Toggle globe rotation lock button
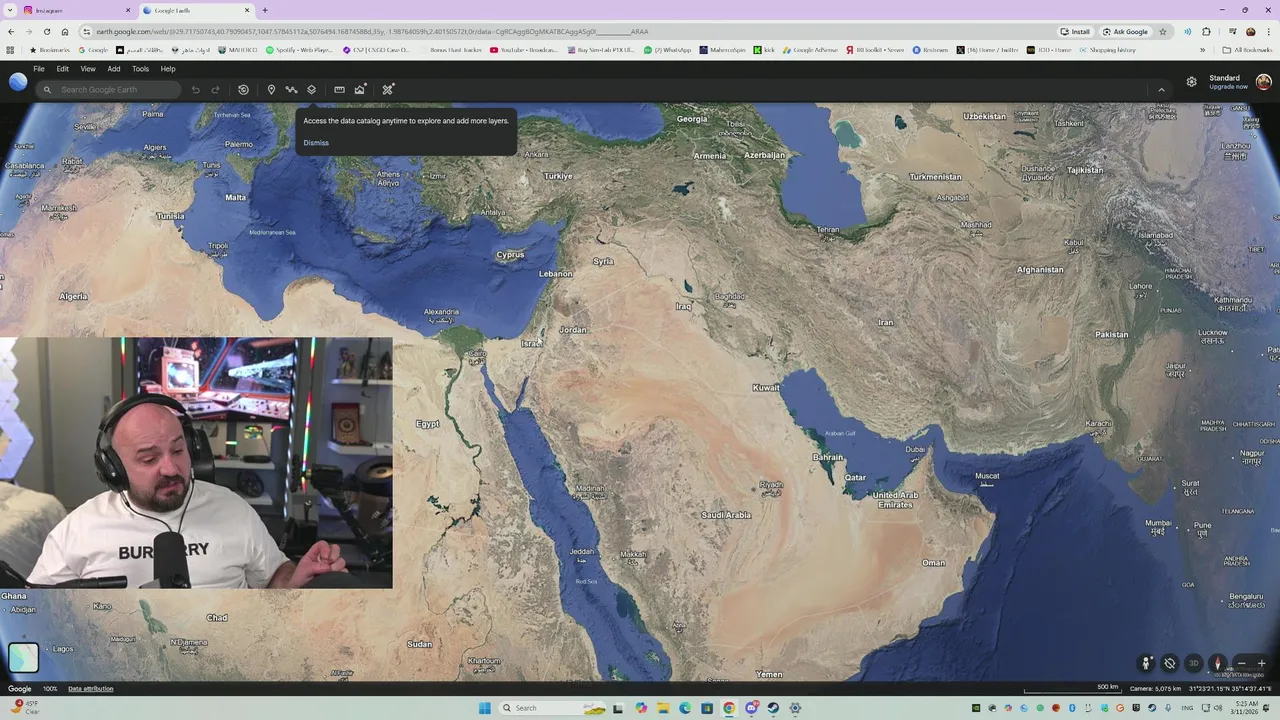Screen dimensions: 1280x720 click(x=1169, y=663)
